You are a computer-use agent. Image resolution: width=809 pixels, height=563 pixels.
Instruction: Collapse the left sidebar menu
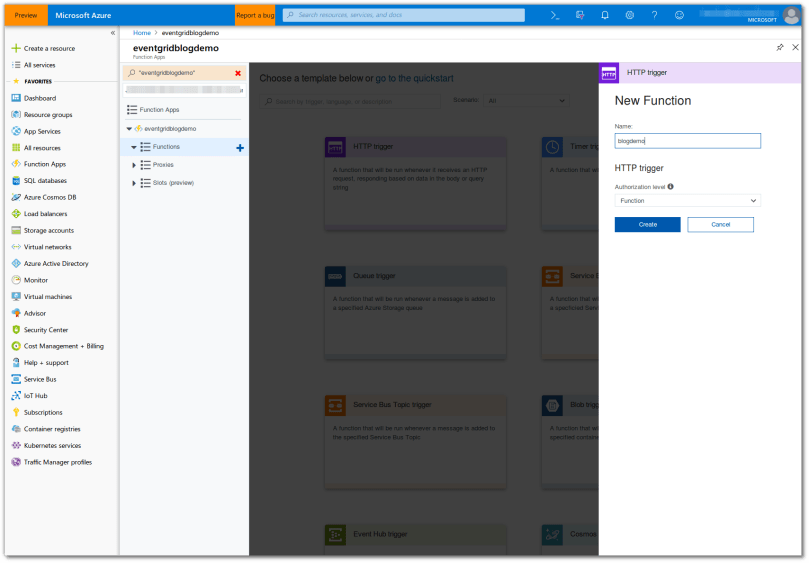(x=112, y=33)
